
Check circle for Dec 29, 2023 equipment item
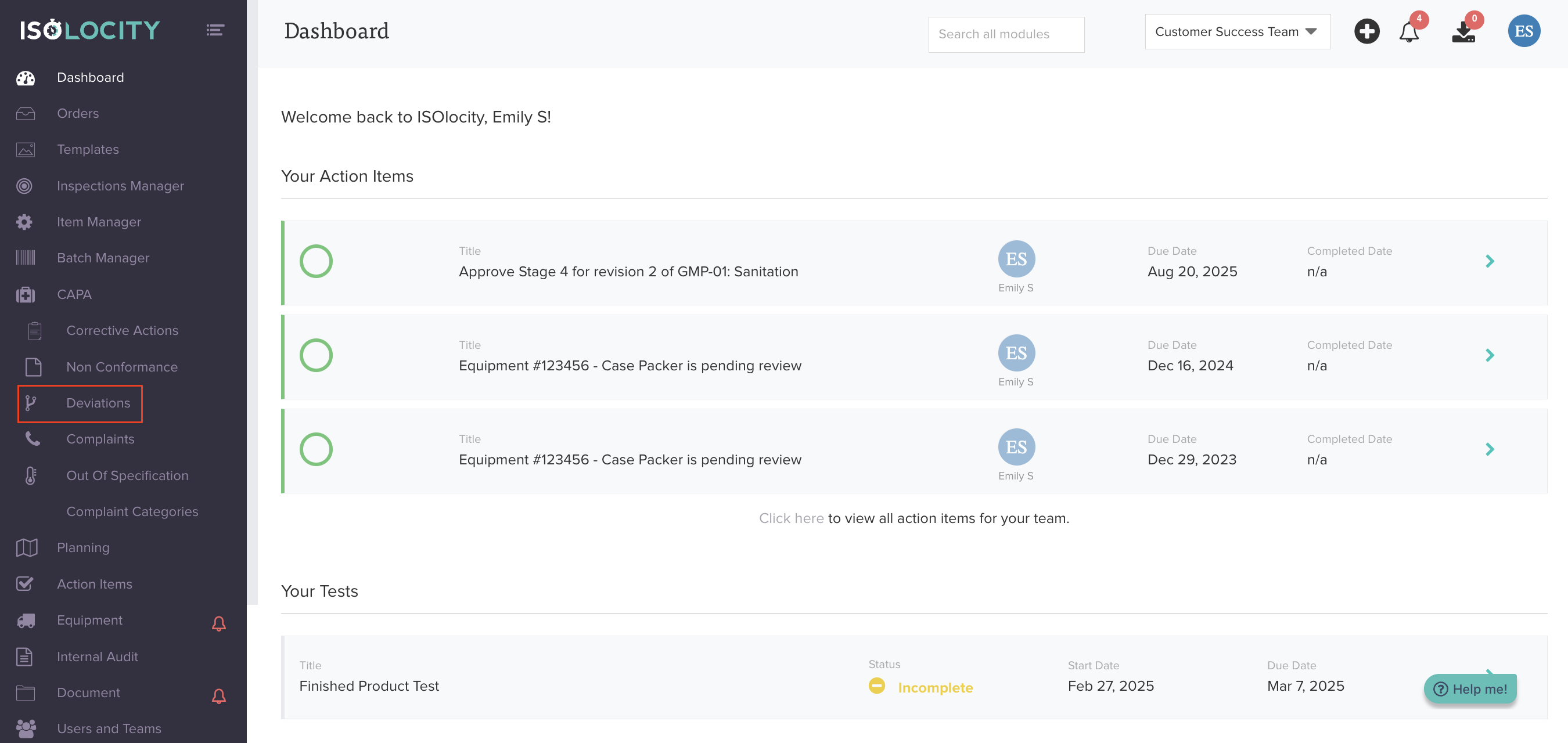coord(316,449)
